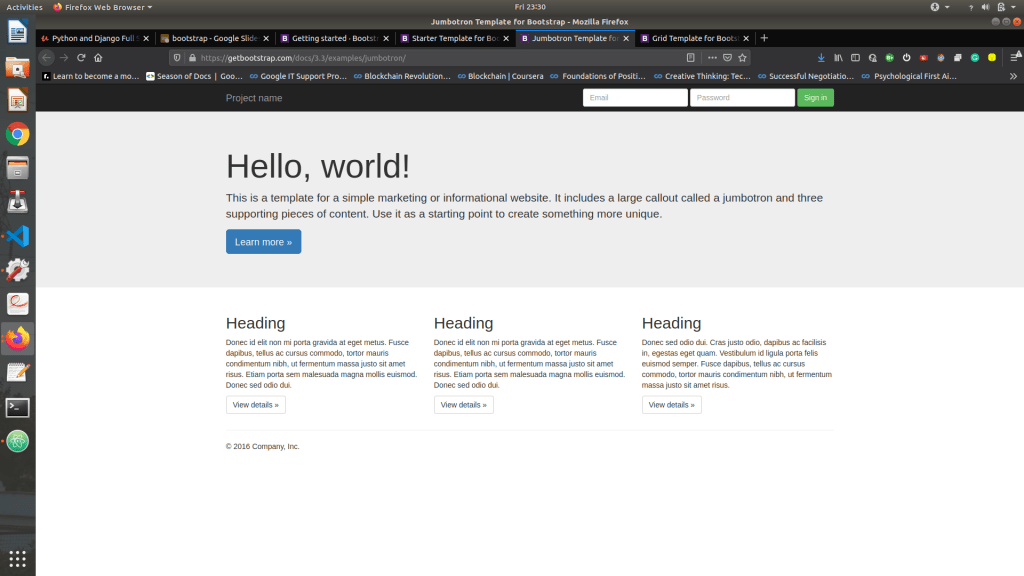Expand the Firefox Web Browser app menu
Image resolution: width=1024 pixels, height=576 pixels.
(102, 7)
